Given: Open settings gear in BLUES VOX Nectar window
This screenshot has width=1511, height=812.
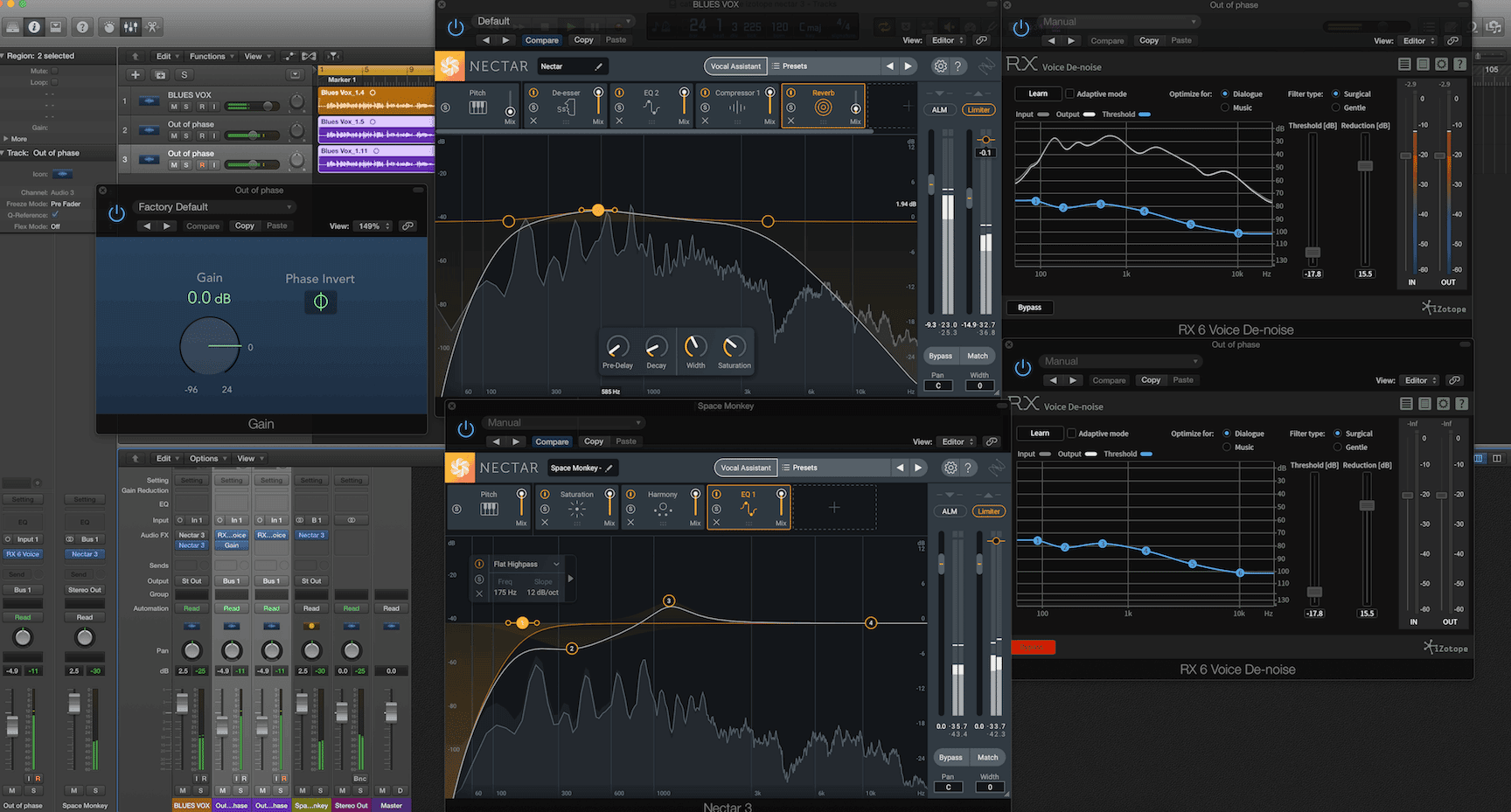Looking at the screenshot, I should [940, 66].
